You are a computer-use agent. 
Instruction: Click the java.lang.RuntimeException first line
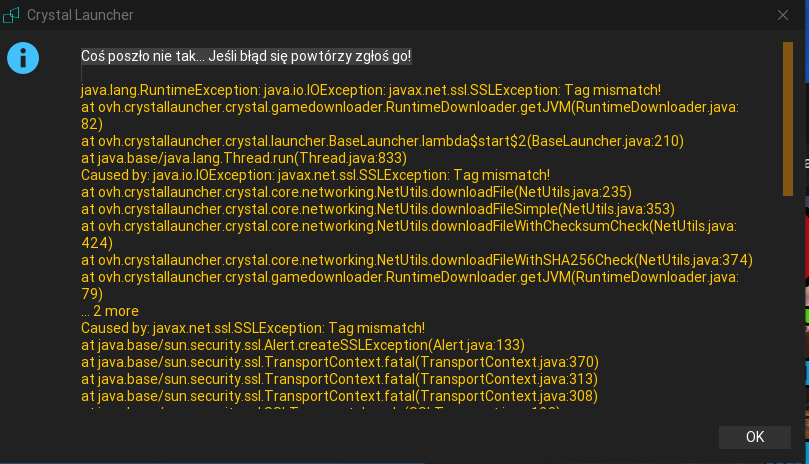(370, 90)
